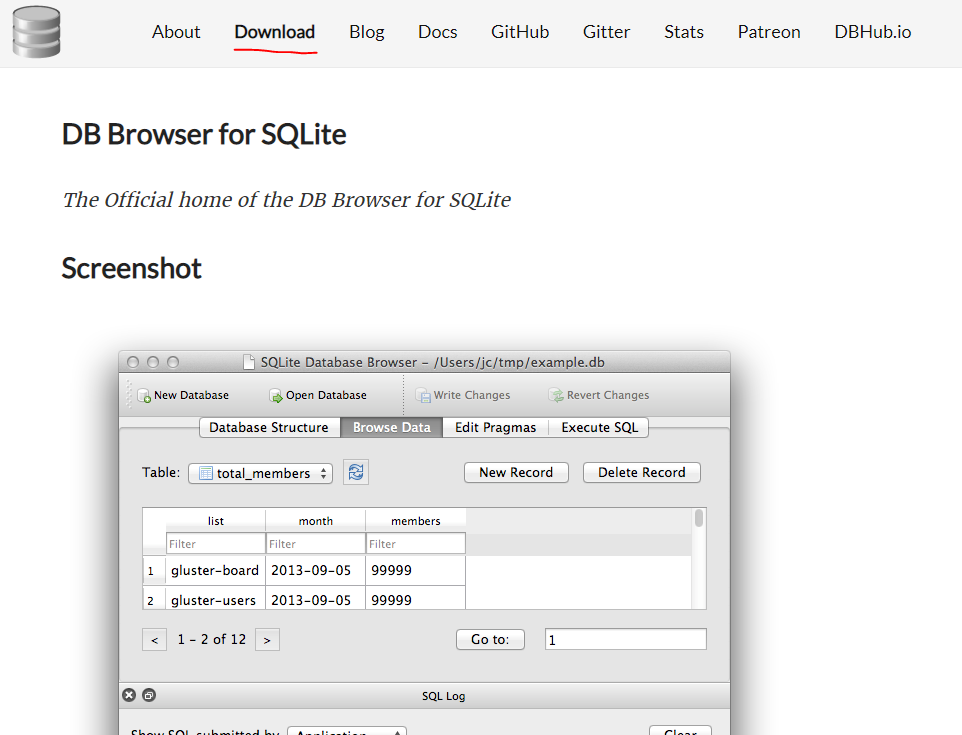Open the Gitter chat link
Screen dimensions: 962x735
(x=606, y=32)
